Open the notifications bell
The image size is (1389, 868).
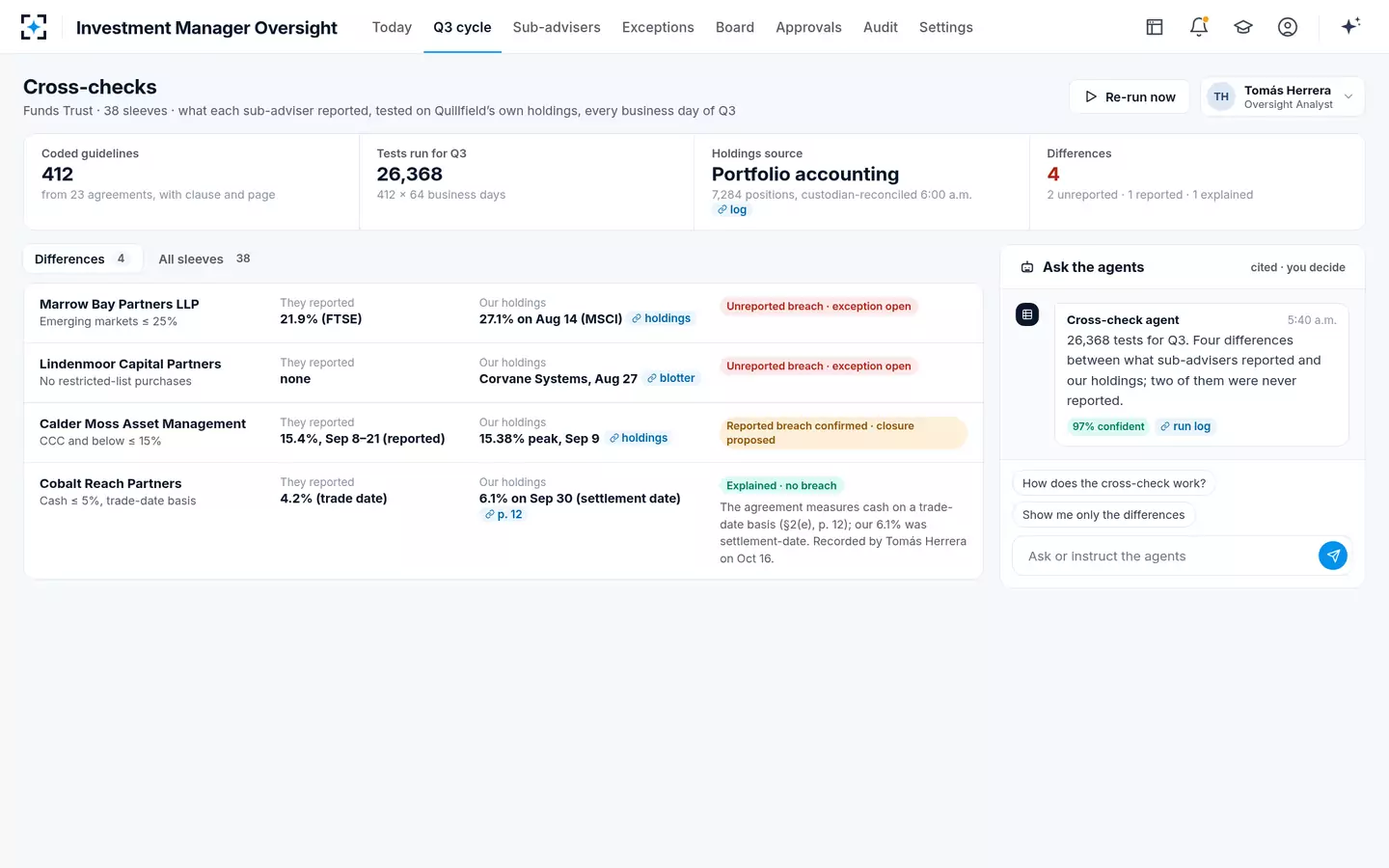point(1199,27)
